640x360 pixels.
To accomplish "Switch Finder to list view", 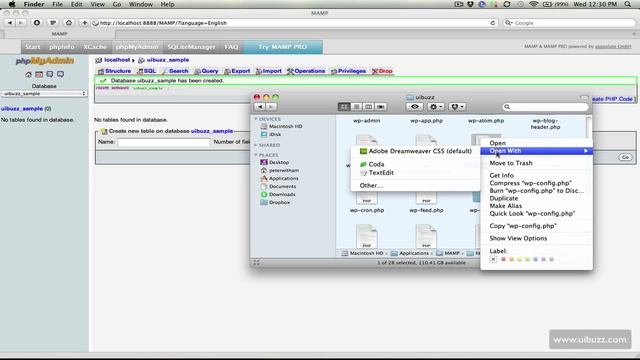I will [x=356, y=107].
